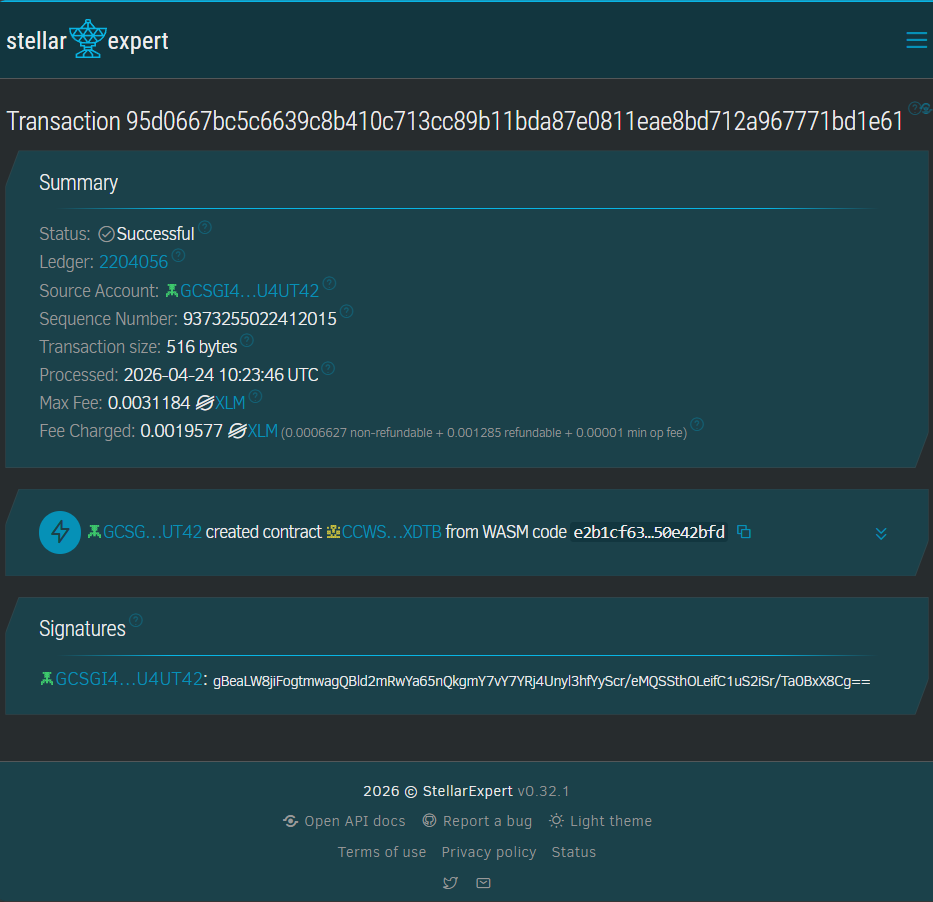This screenshot has width=933, height=902.
Task: Open XLM asset link in Max Fee
Action: 221,403
